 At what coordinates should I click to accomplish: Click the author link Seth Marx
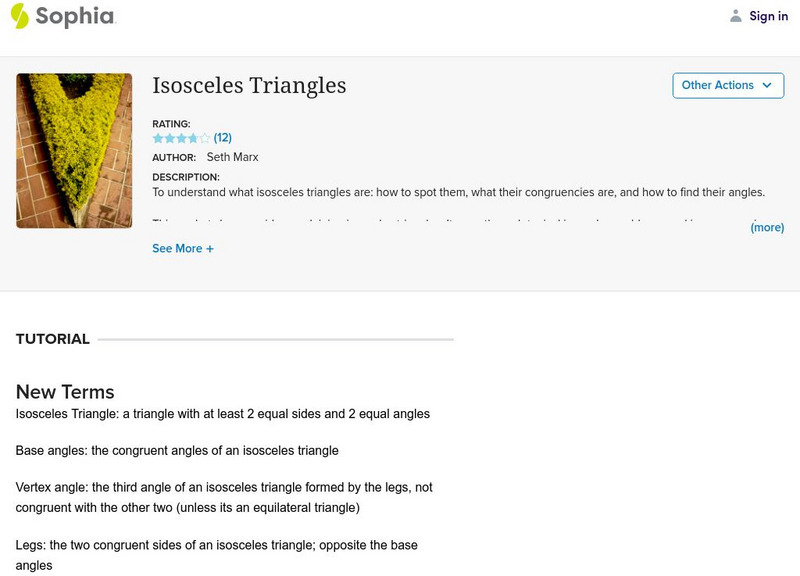click(232, 157)
